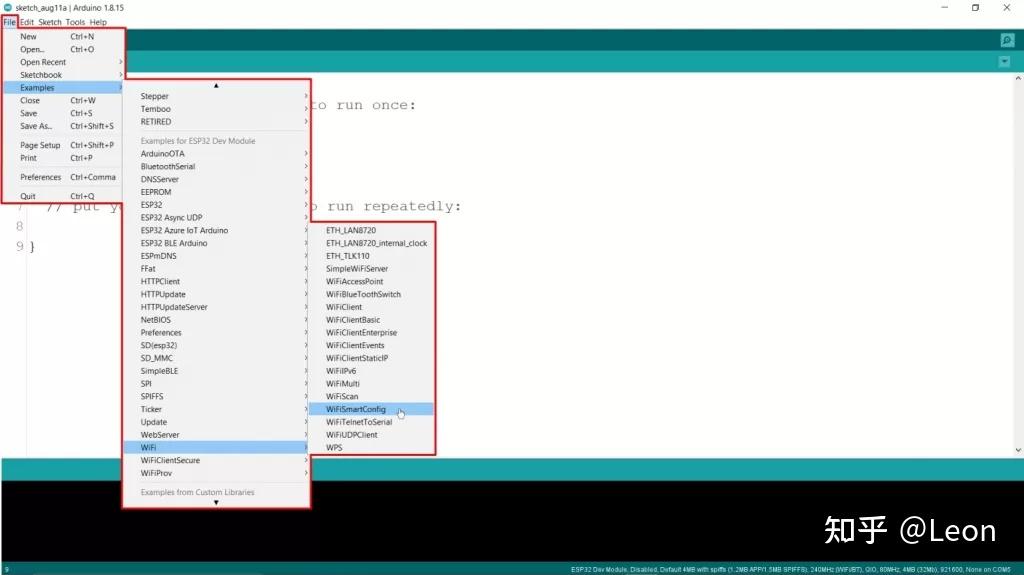Expand the Open Recent submenu
Viewport: 1024px width, 575px height.
[63, 62]
